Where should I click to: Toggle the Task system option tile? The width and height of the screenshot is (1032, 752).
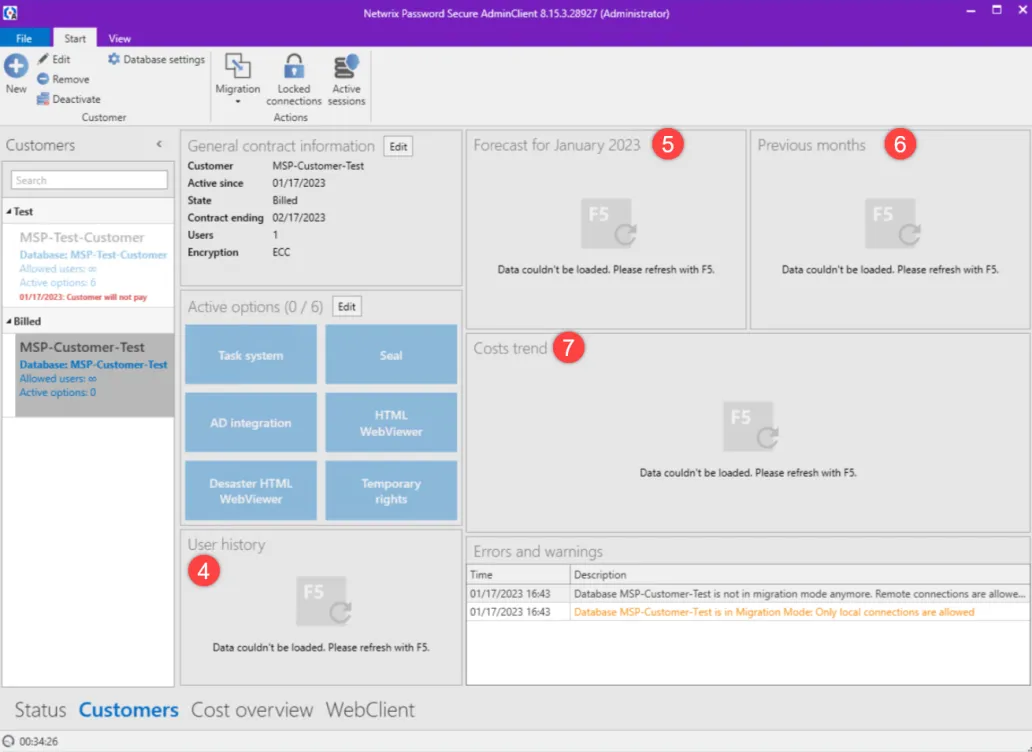pyautogui.click(x=251, y=355)
